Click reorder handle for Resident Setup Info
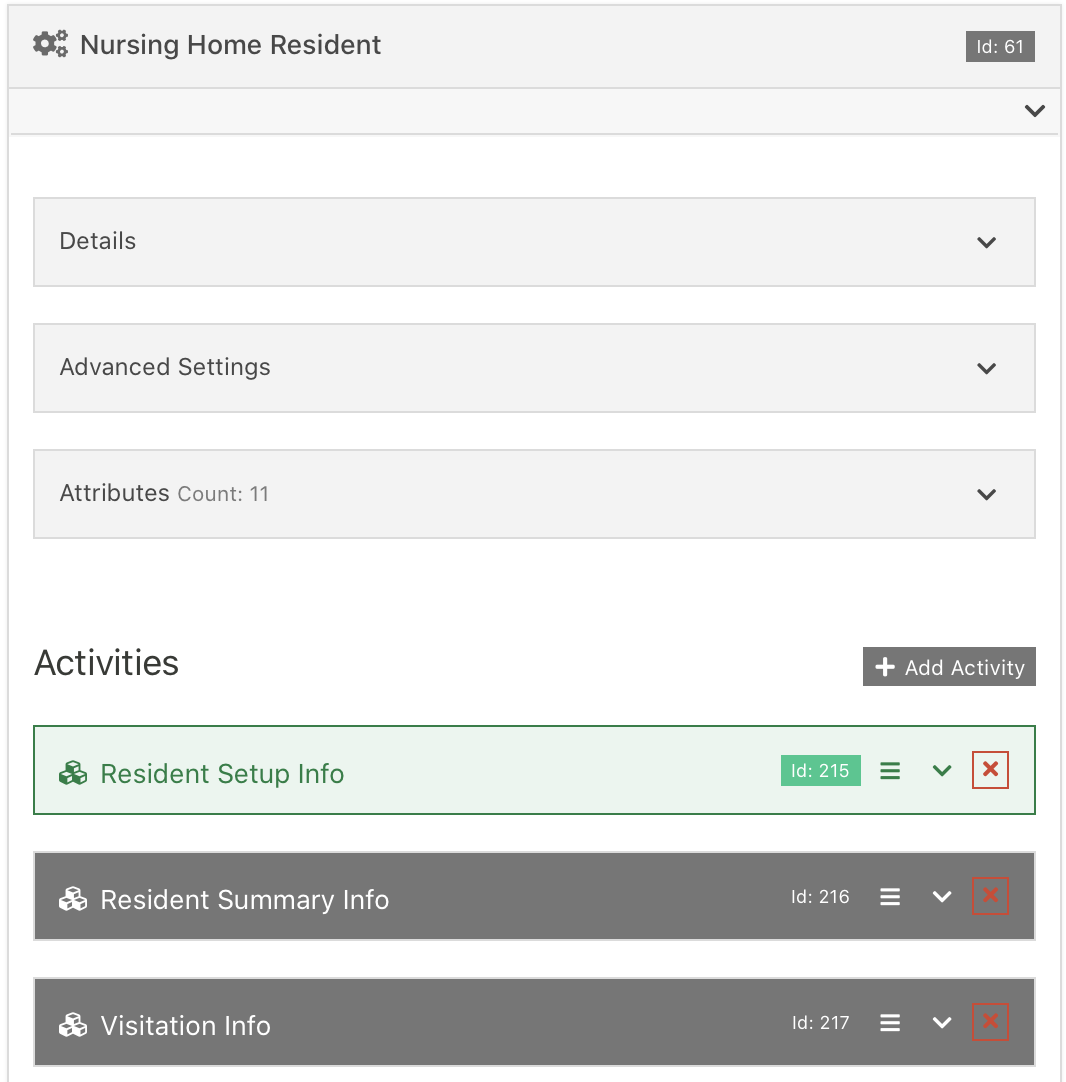 click(890, 771)
